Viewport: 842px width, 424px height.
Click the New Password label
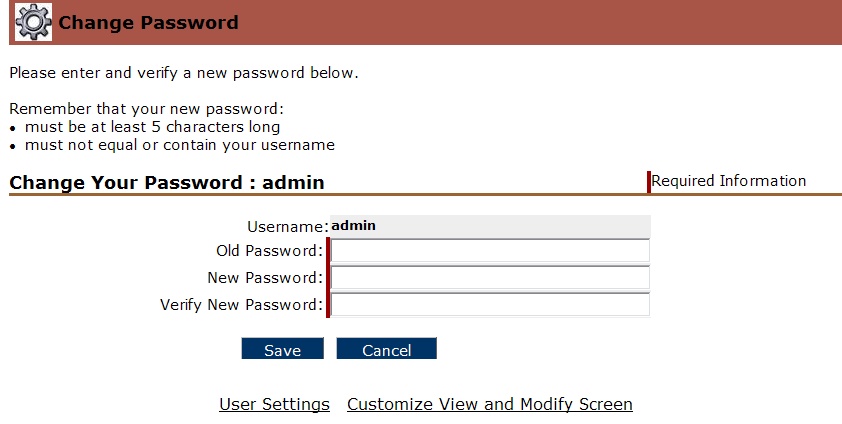(x=265, y=278)
